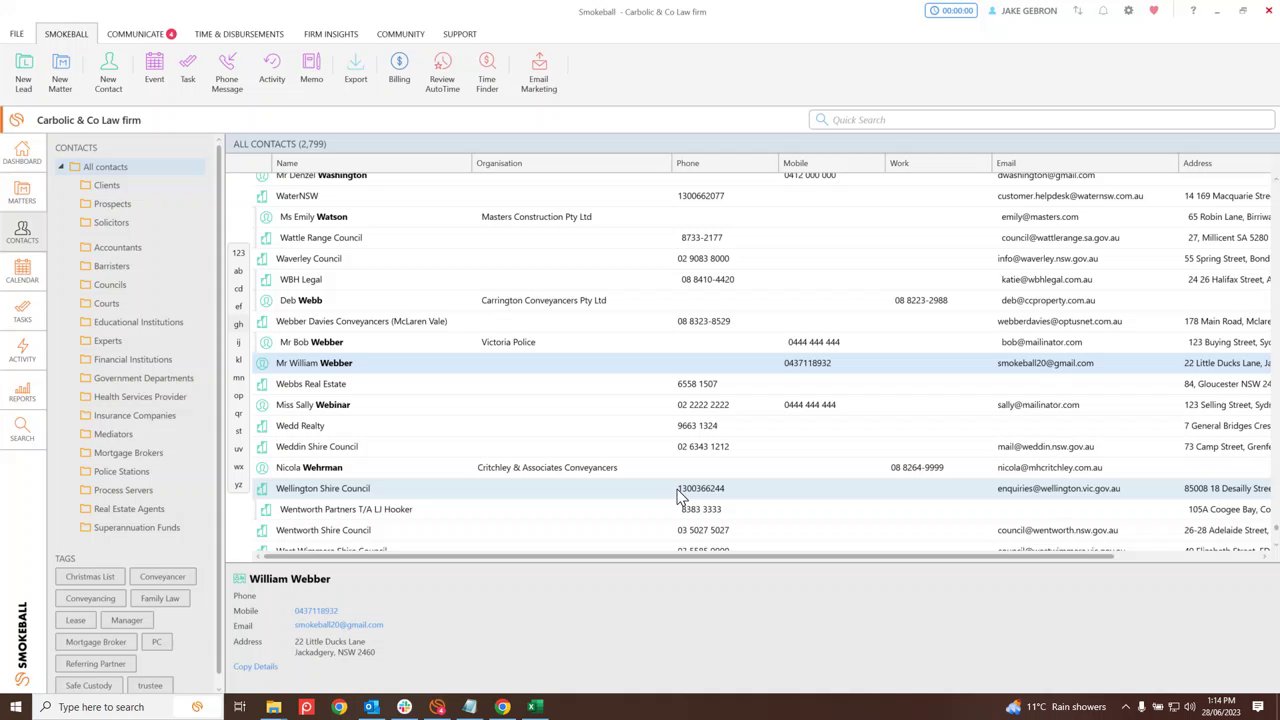1280x720 pixels.
Task: Filter by the Safe Custody tag
Action: [89, 686]
